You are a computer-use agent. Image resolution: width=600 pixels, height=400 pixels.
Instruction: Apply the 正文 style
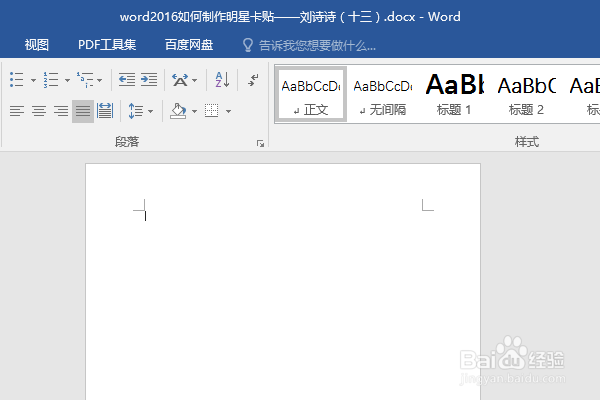click(x=311, y=94)
